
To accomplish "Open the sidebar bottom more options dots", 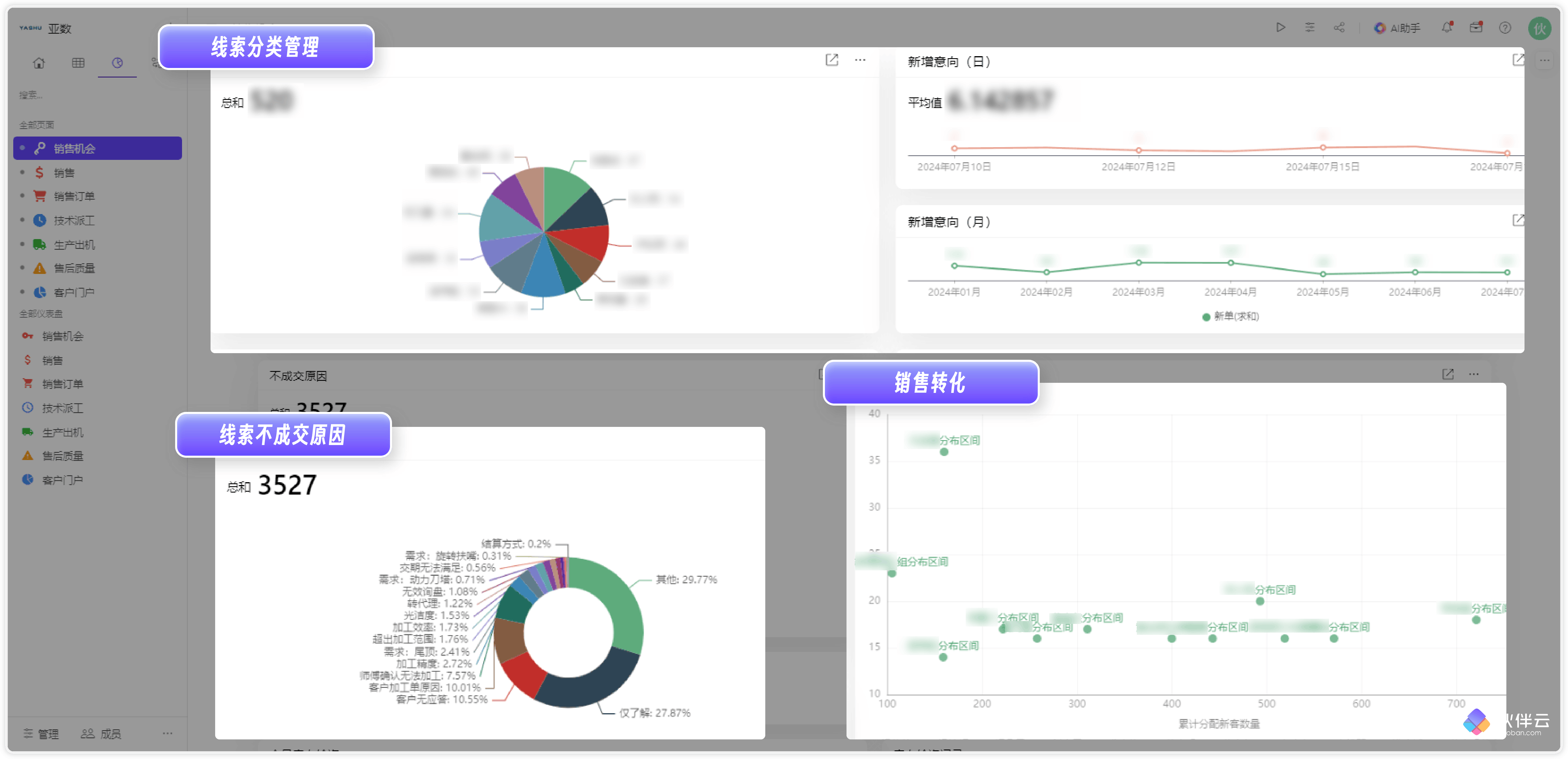I will [167, 733].
